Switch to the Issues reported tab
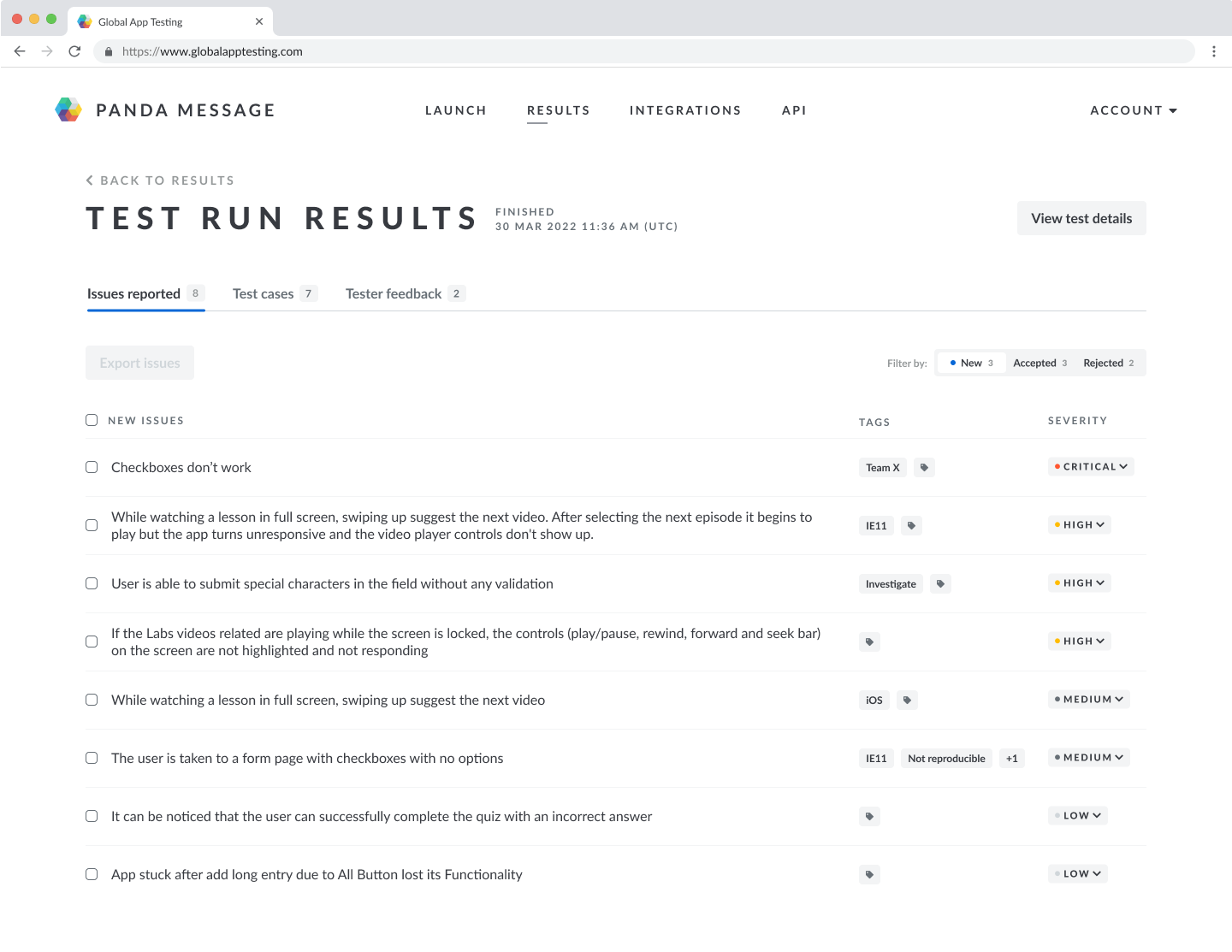This screenshot has height=952, width=1232. tap(145, 293)
